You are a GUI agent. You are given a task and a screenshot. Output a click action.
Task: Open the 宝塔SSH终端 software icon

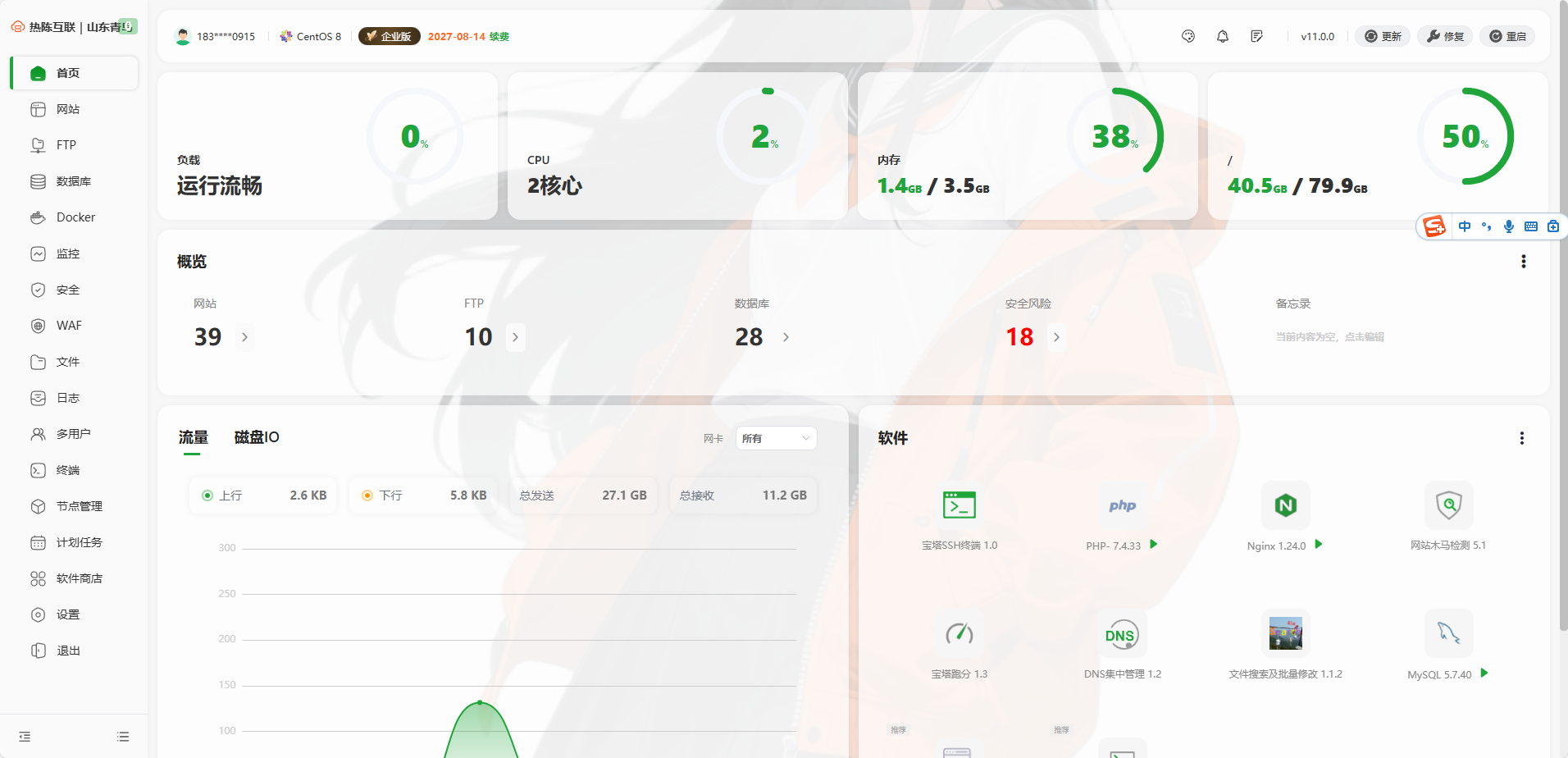(959, 505)
